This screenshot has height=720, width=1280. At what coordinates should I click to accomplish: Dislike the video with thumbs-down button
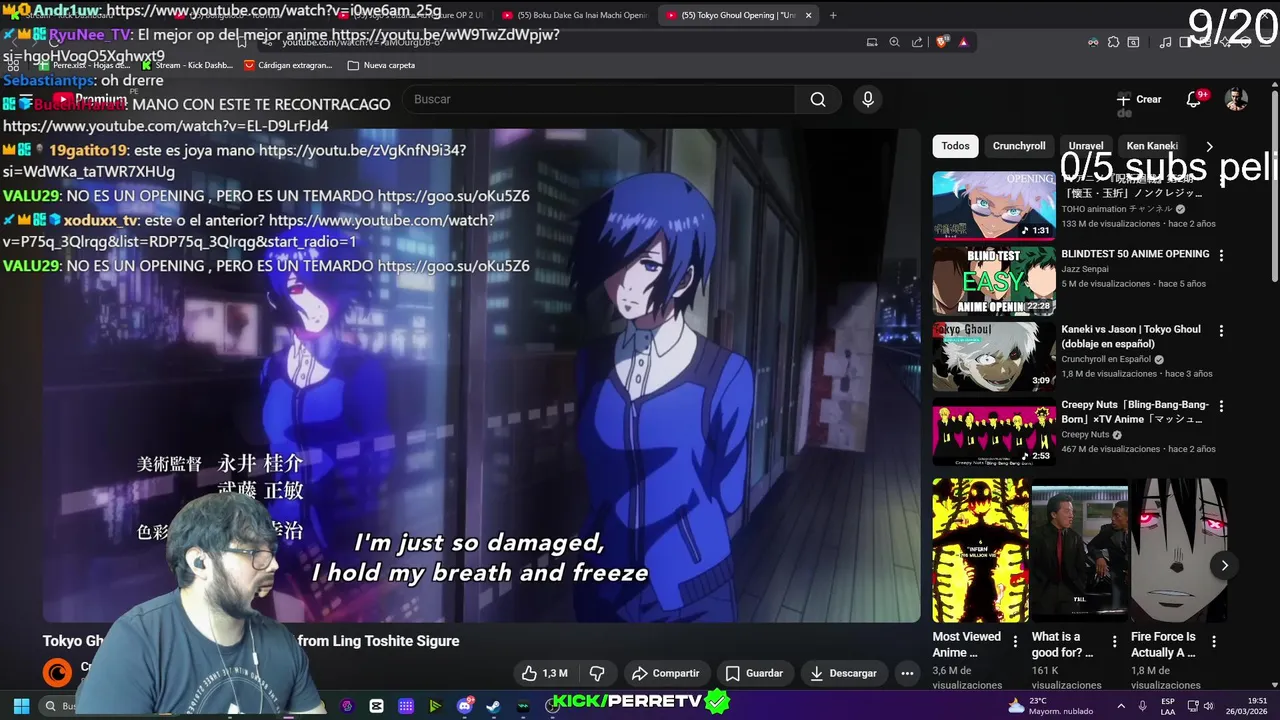pyautogui.click(x=597, y=673)
